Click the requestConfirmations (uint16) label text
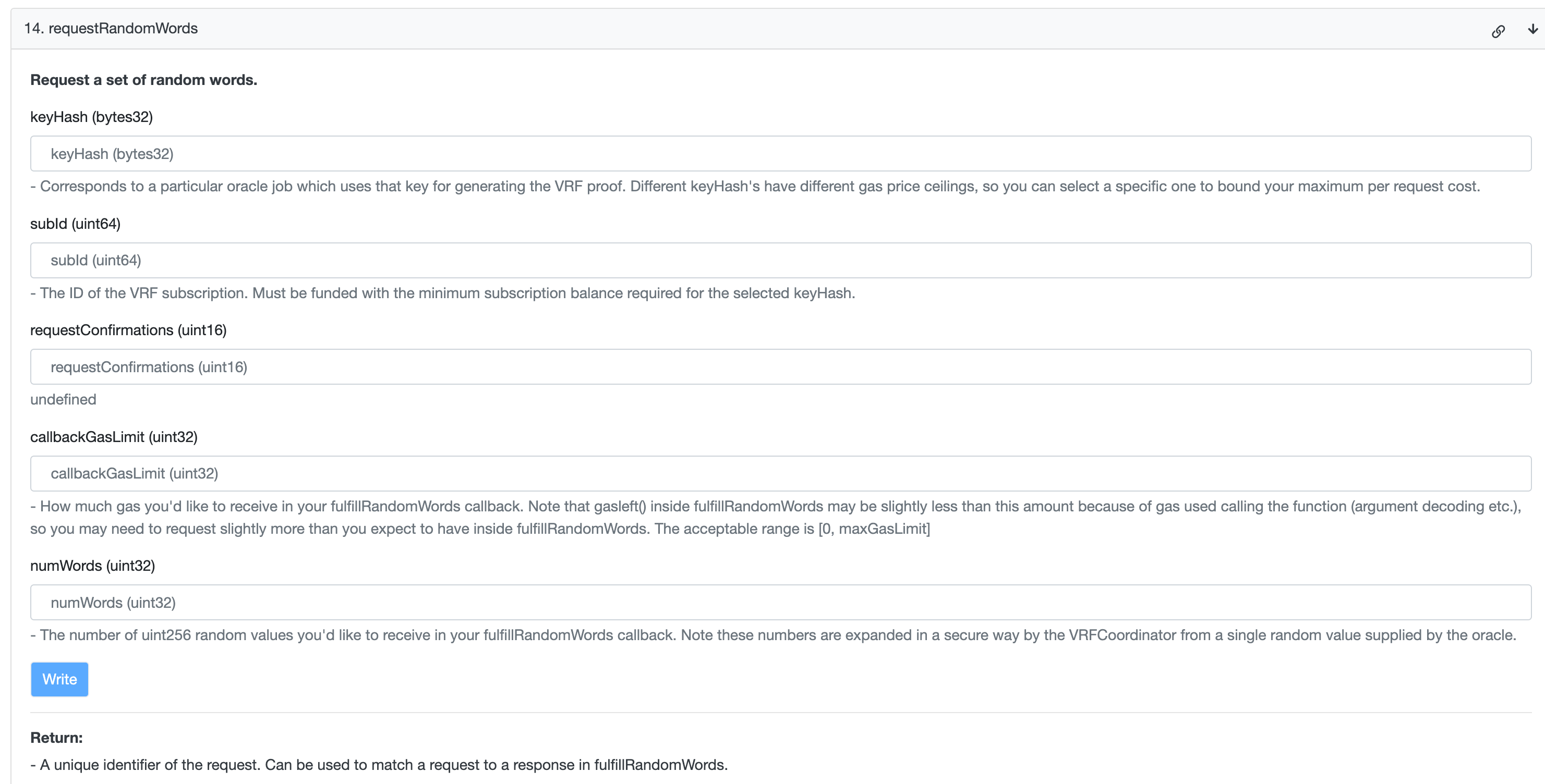The image size is (1545, 784). pos(128,330)
